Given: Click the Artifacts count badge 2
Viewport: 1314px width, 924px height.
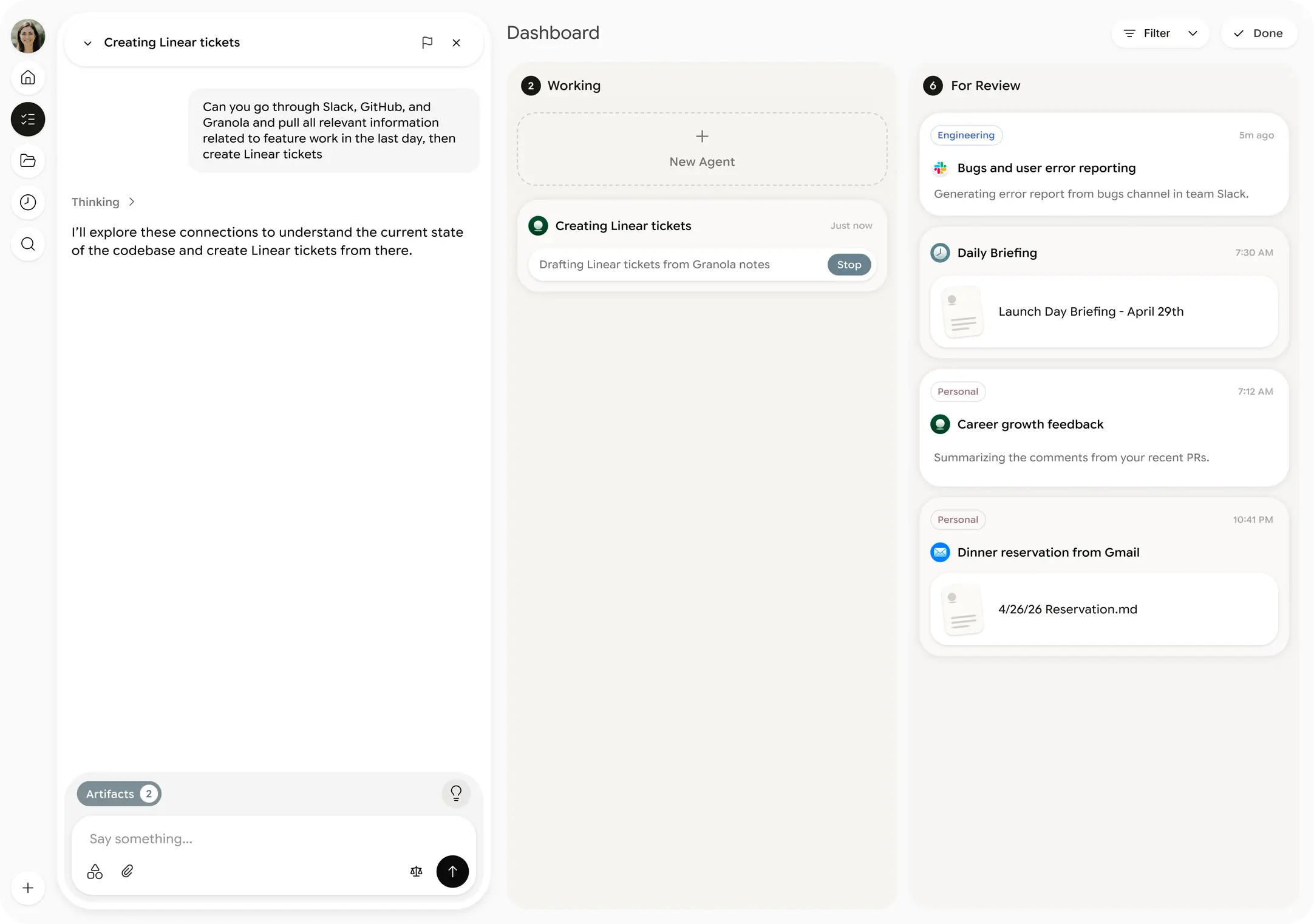Looking at the screenshot, I should [149, 794].
